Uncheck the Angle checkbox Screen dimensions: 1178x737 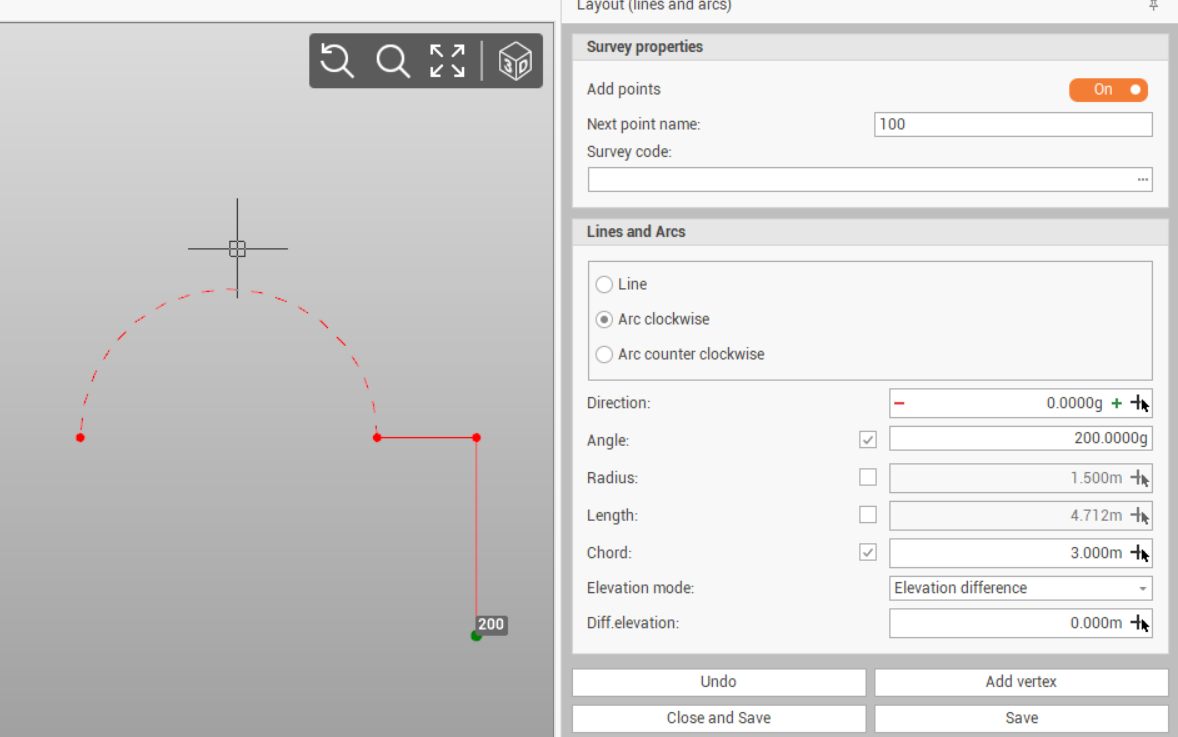coord(868,440)
